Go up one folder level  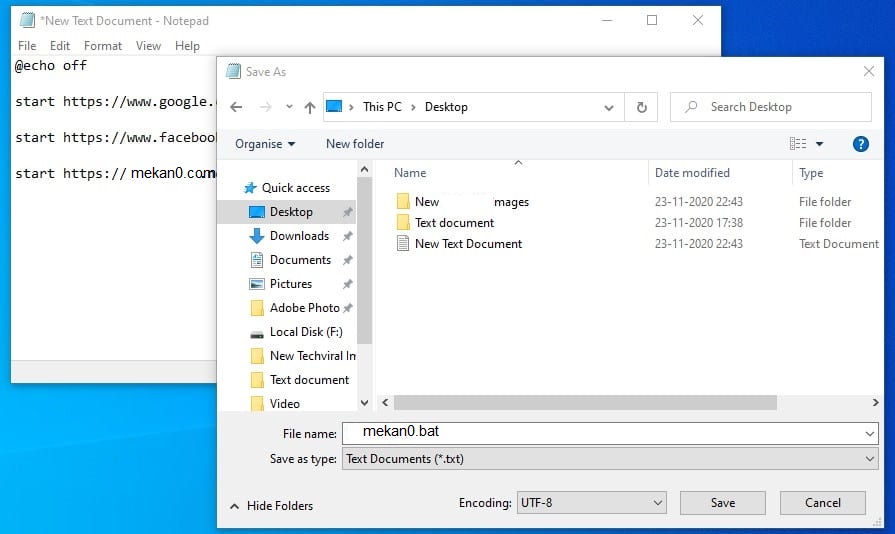309,107
